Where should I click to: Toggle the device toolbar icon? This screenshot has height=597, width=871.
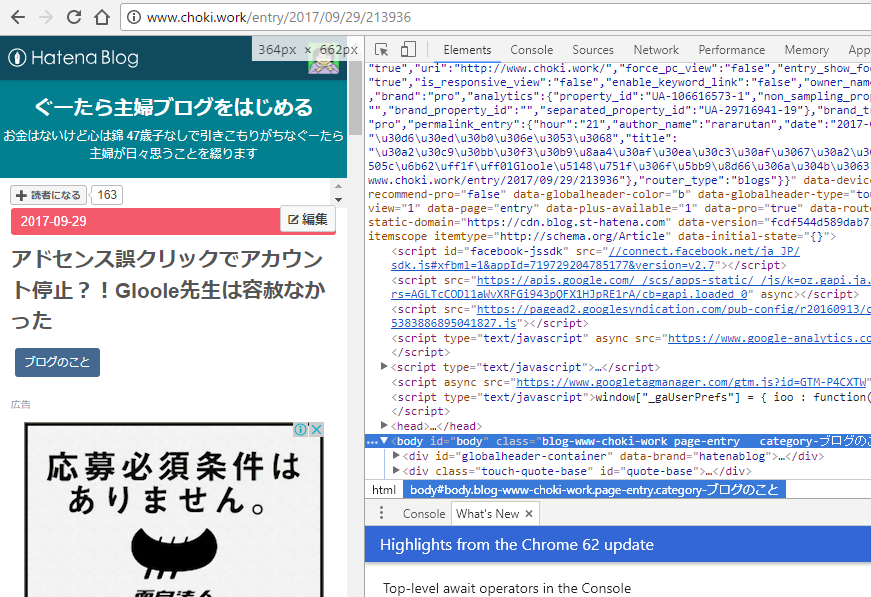click(408, 49)
